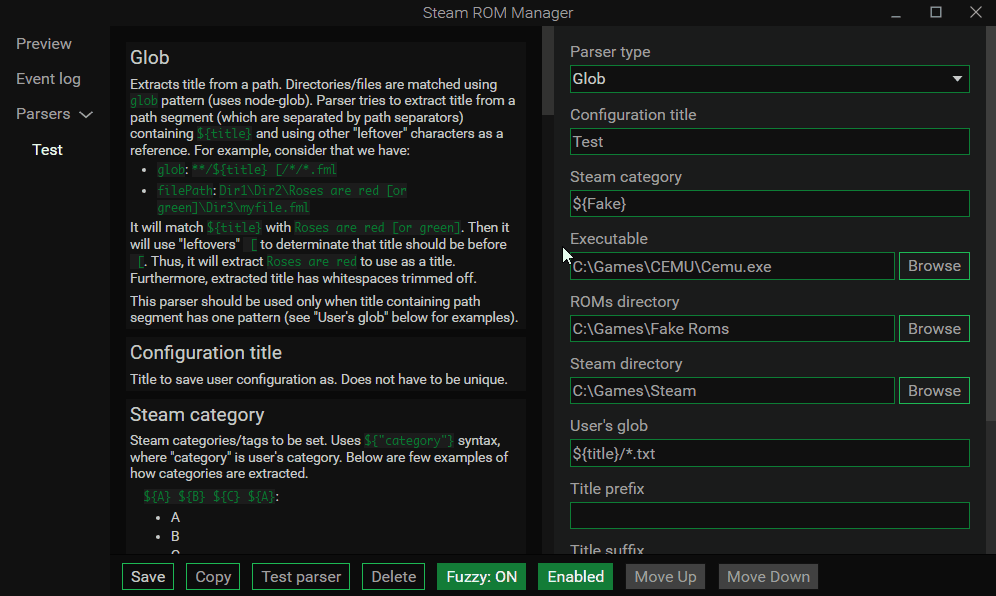The height and width of the screenshot is (596, 996).
Task: Click the documentation panel scrollbar
Action: pos(548,71)
